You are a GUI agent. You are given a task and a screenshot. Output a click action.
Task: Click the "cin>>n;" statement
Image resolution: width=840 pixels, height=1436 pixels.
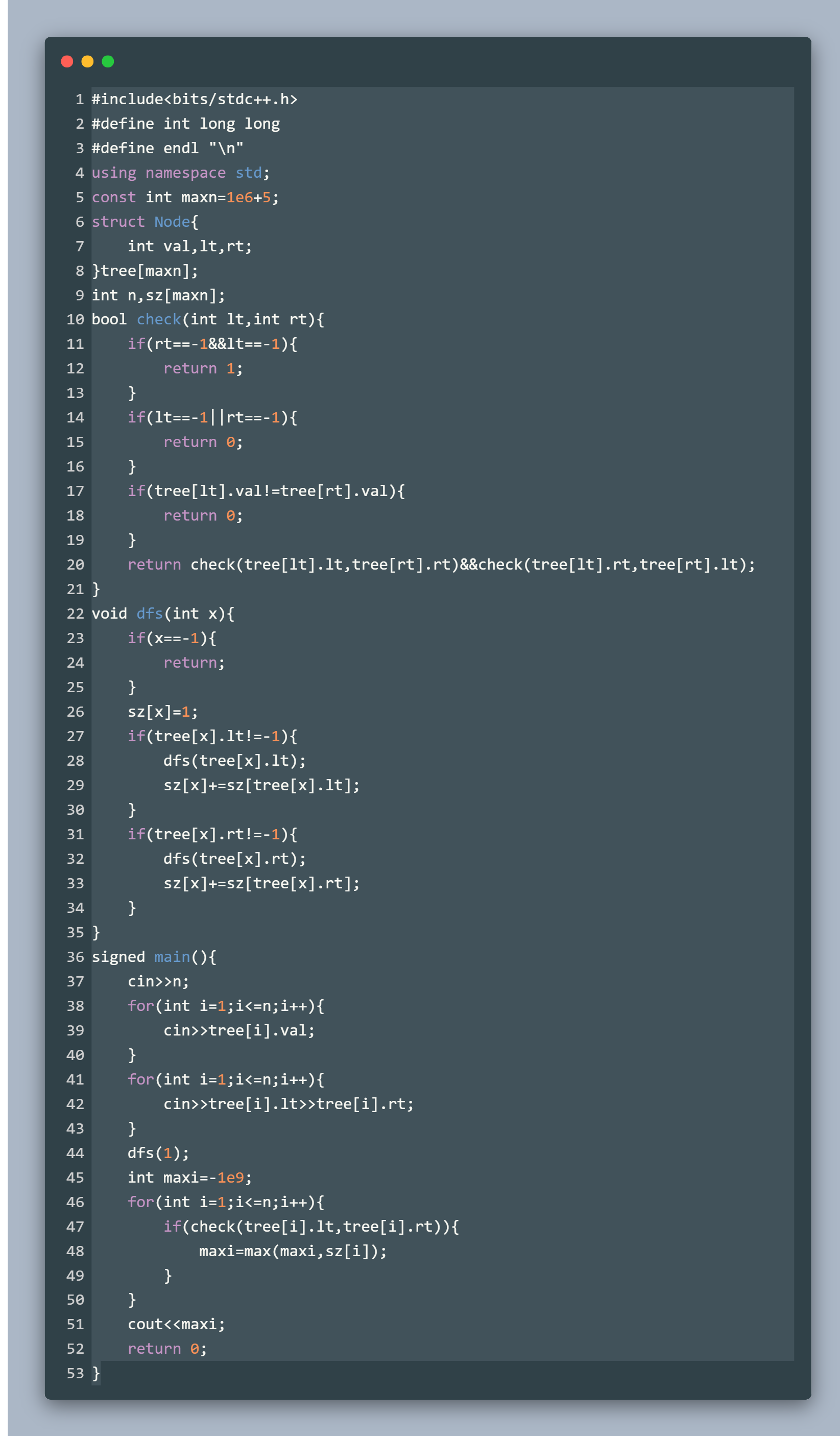point(159,981)
